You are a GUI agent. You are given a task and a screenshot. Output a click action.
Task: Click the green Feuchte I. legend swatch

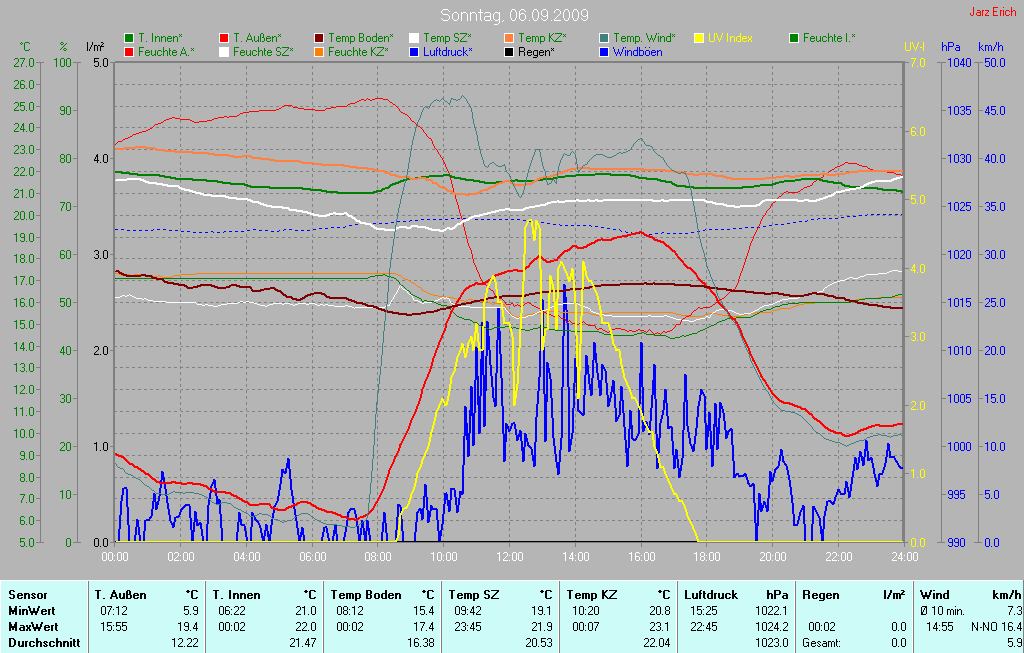pyautogui.click(x=794, y=39)
